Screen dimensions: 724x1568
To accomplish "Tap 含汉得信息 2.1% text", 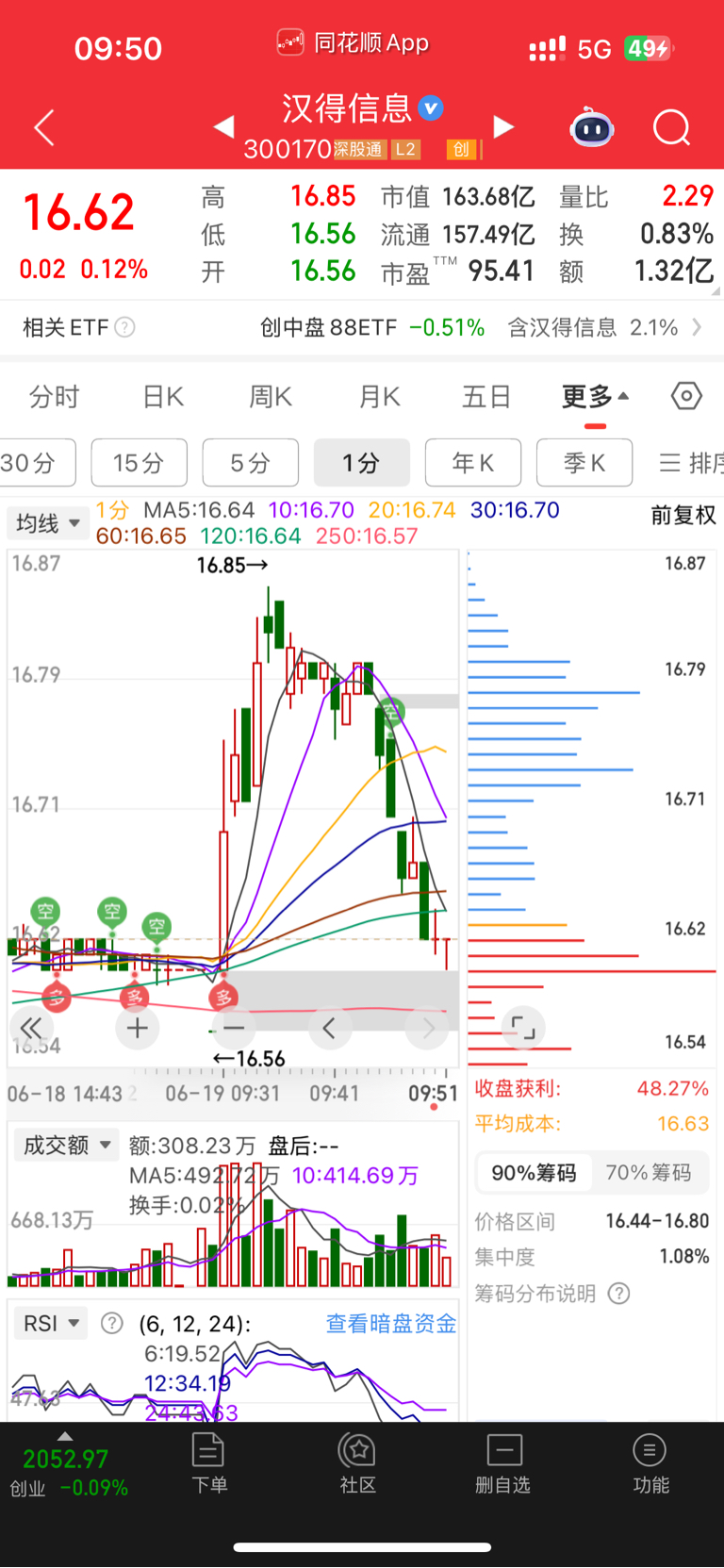I will (x=592, y=327).
